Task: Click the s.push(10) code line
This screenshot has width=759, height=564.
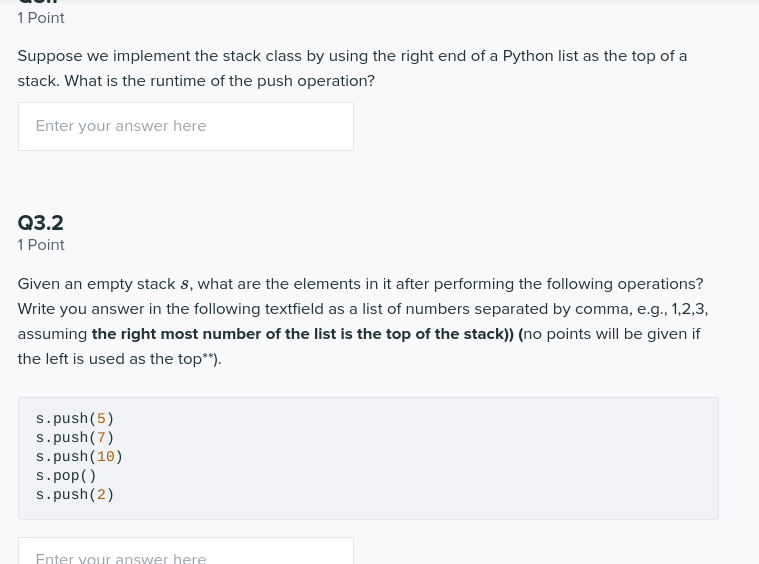Action: (79, 457)
